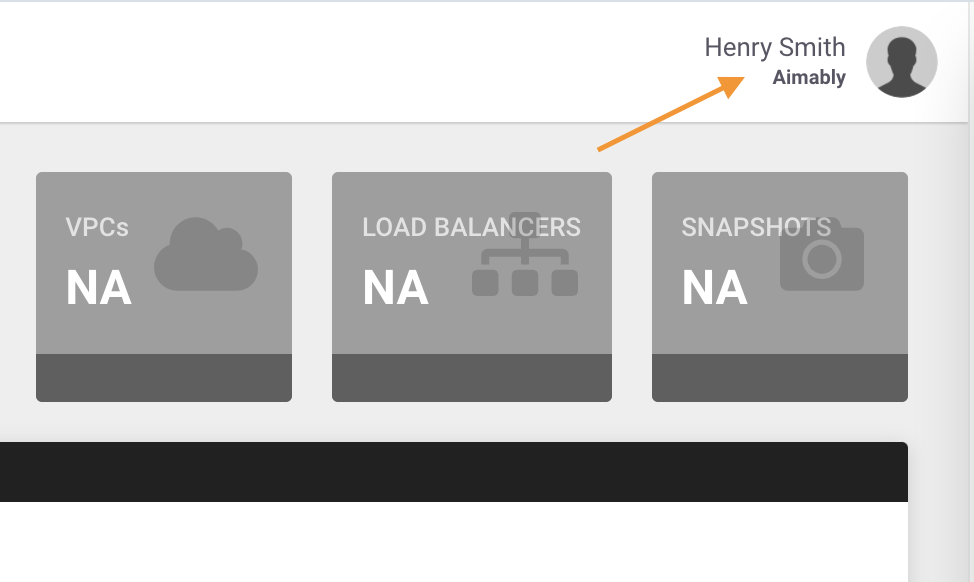Click the white panel below black header

tap(454, 542)
